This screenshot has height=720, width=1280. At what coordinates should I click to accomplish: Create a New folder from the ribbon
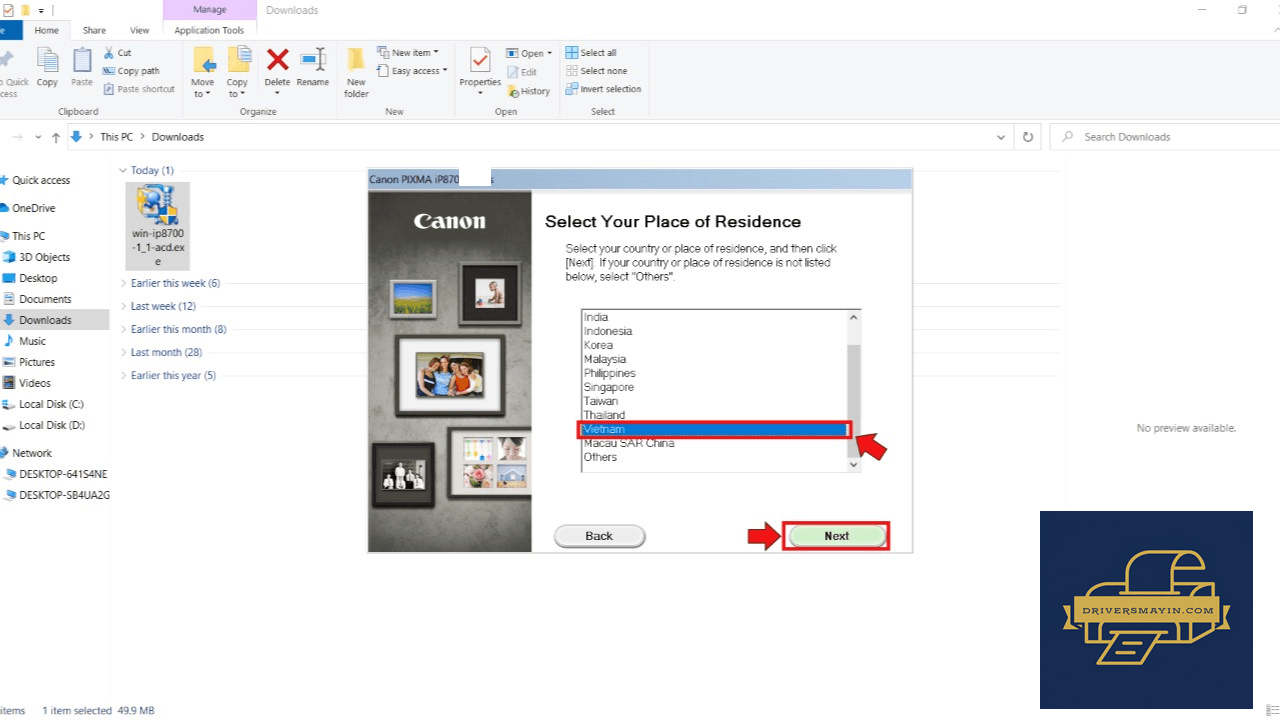click(x=357, y=72)
